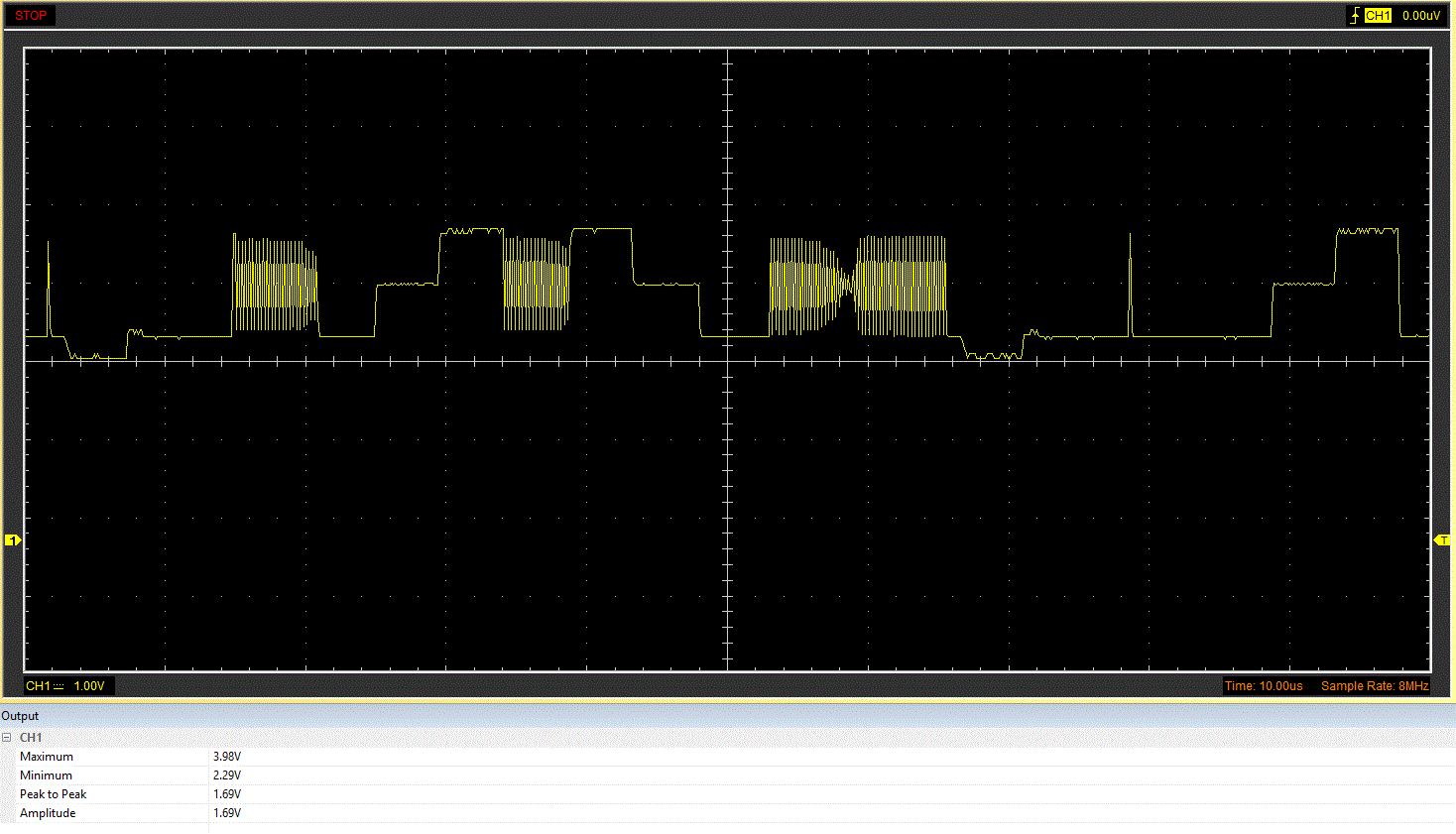This screenshot has width=1456, height=834.
Task: Click the Time: 10.00us timebase readout
Action: (1264, 686)
